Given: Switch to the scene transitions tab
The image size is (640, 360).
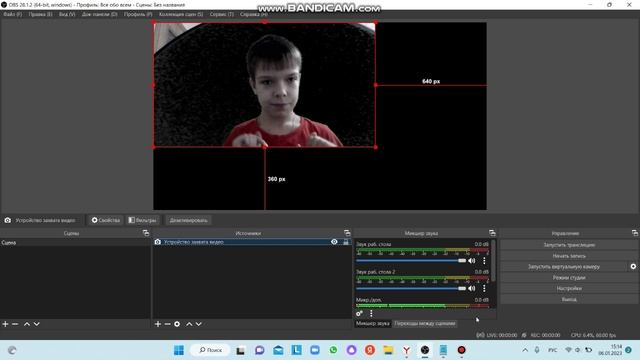Looking at the screenshot, I should pyautogui.click(x=424, y=323).
